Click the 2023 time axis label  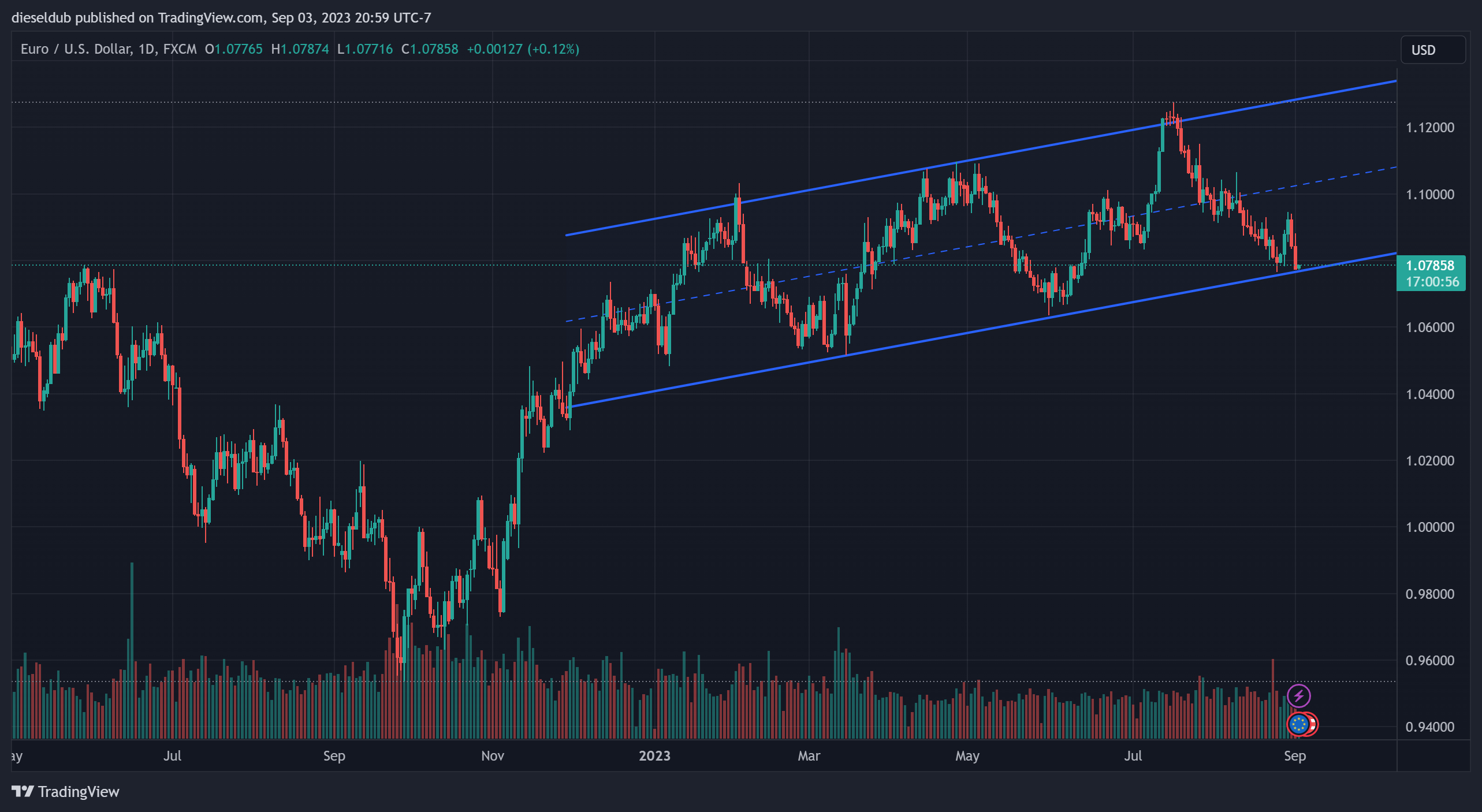(654, 756)
